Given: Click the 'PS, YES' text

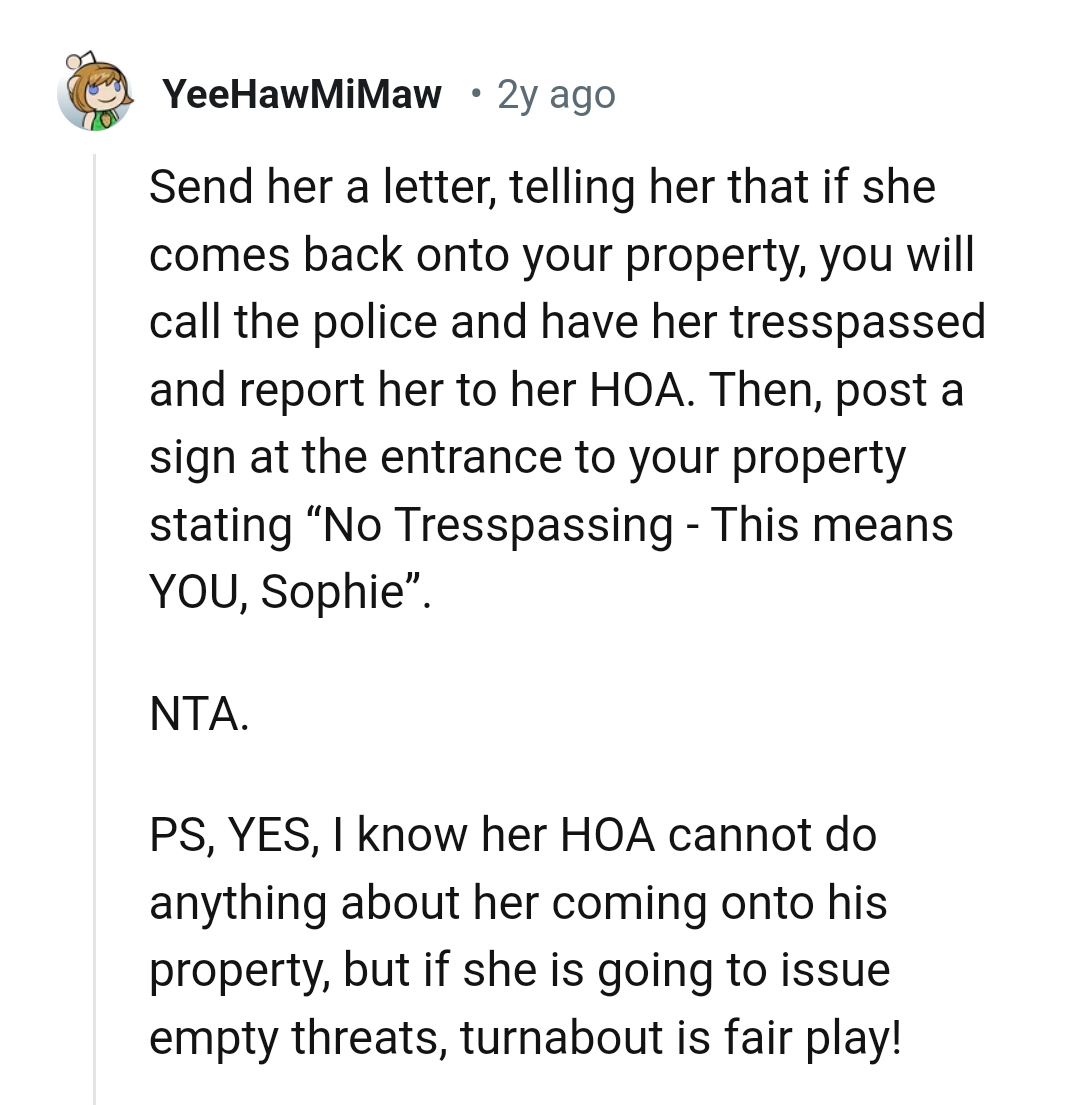Looking at the screenshot, I should pyautogui.click(x=234, y=836).
